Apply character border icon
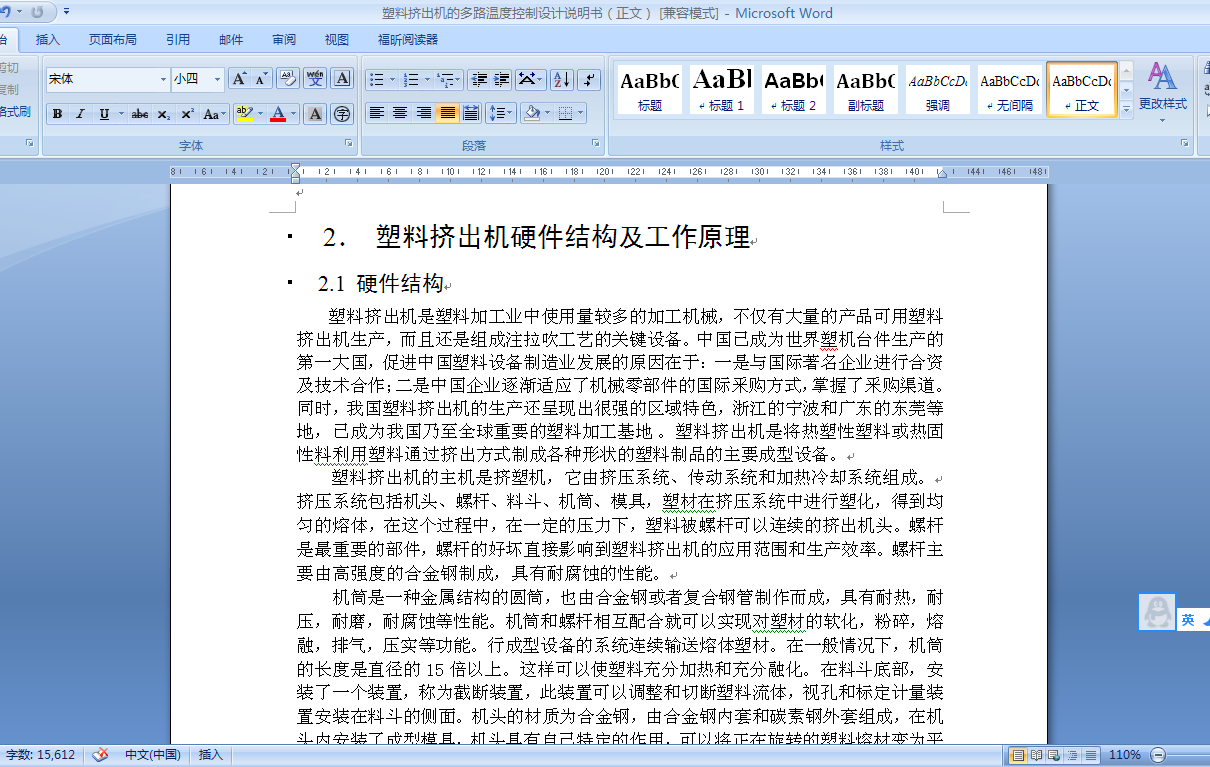 [342, 79]
